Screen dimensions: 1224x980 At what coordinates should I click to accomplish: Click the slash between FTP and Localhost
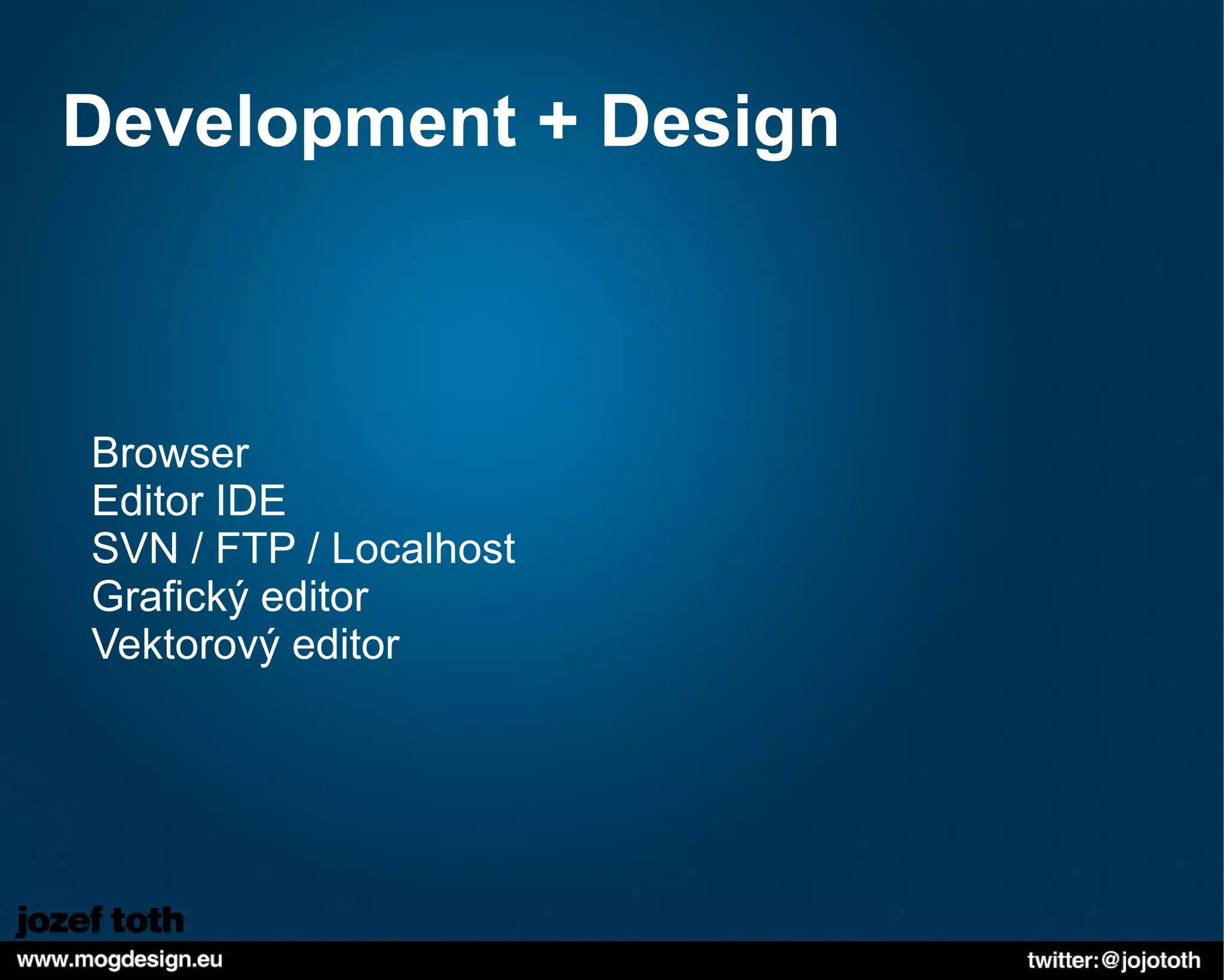pos(313,549)
